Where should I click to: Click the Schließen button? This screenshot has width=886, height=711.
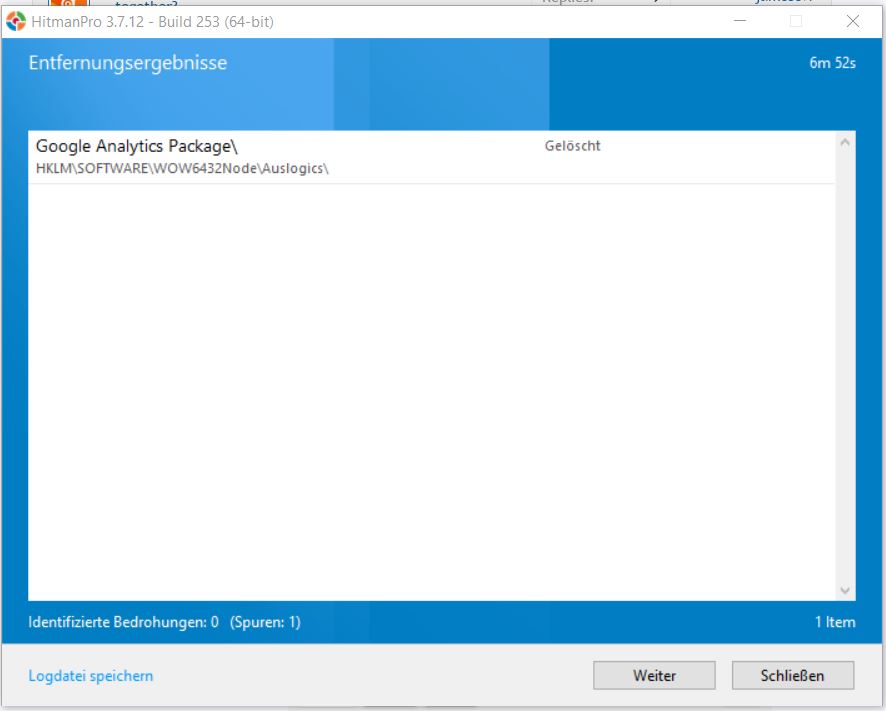793,675
